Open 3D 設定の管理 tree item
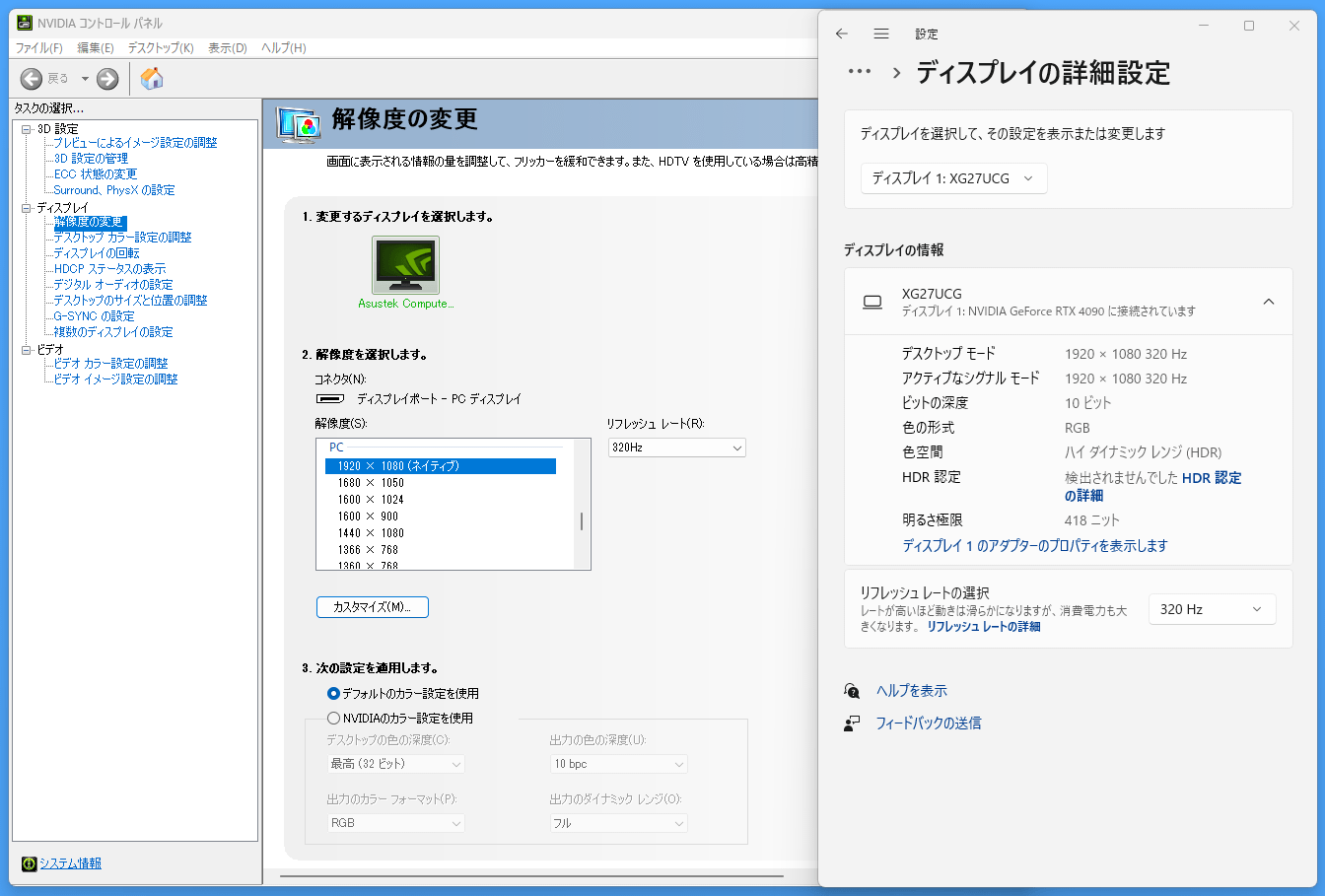 click(91, 159)
